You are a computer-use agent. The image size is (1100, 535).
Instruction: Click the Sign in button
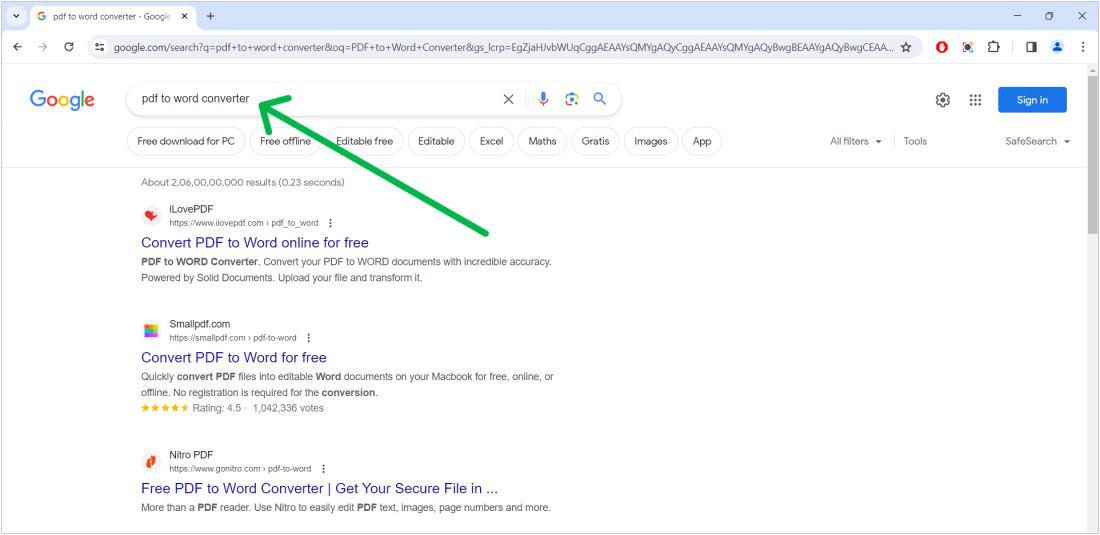(x=1032, y=100)
